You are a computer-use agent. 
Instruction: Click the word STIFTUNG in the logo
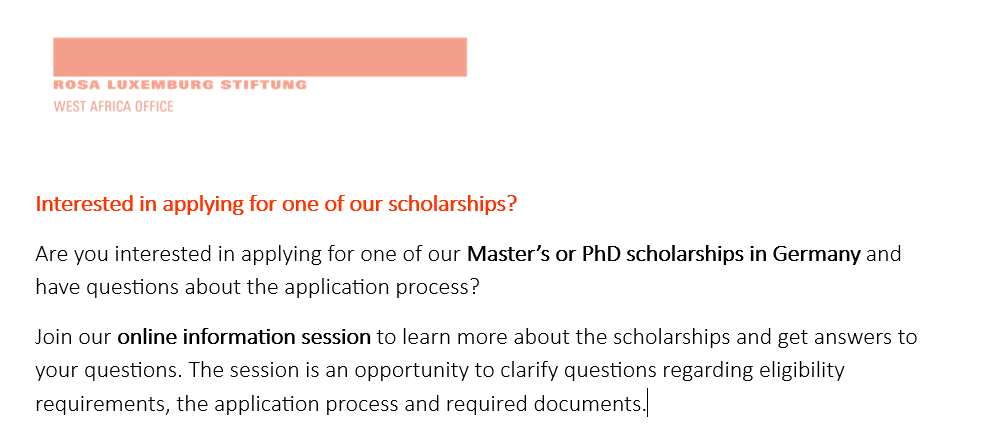click(264, 85)
